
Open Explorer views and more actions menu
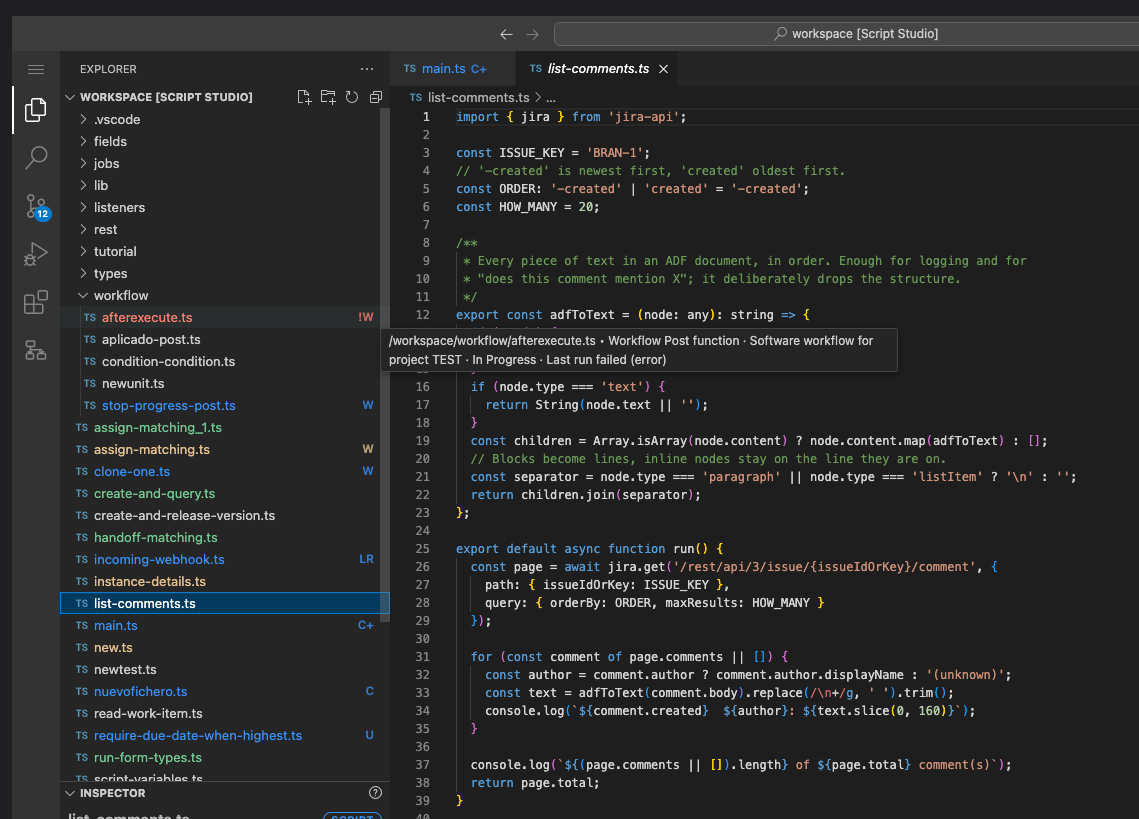click(x=367, y=69)
